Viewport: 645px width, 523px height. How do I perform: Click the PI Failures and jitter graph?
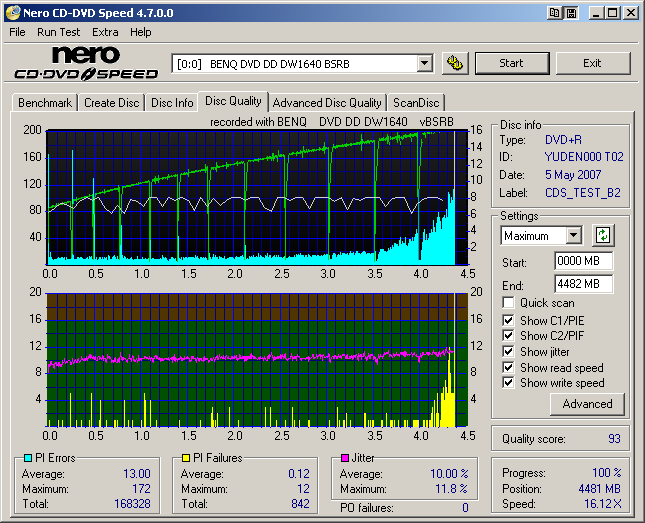[258, 360]
